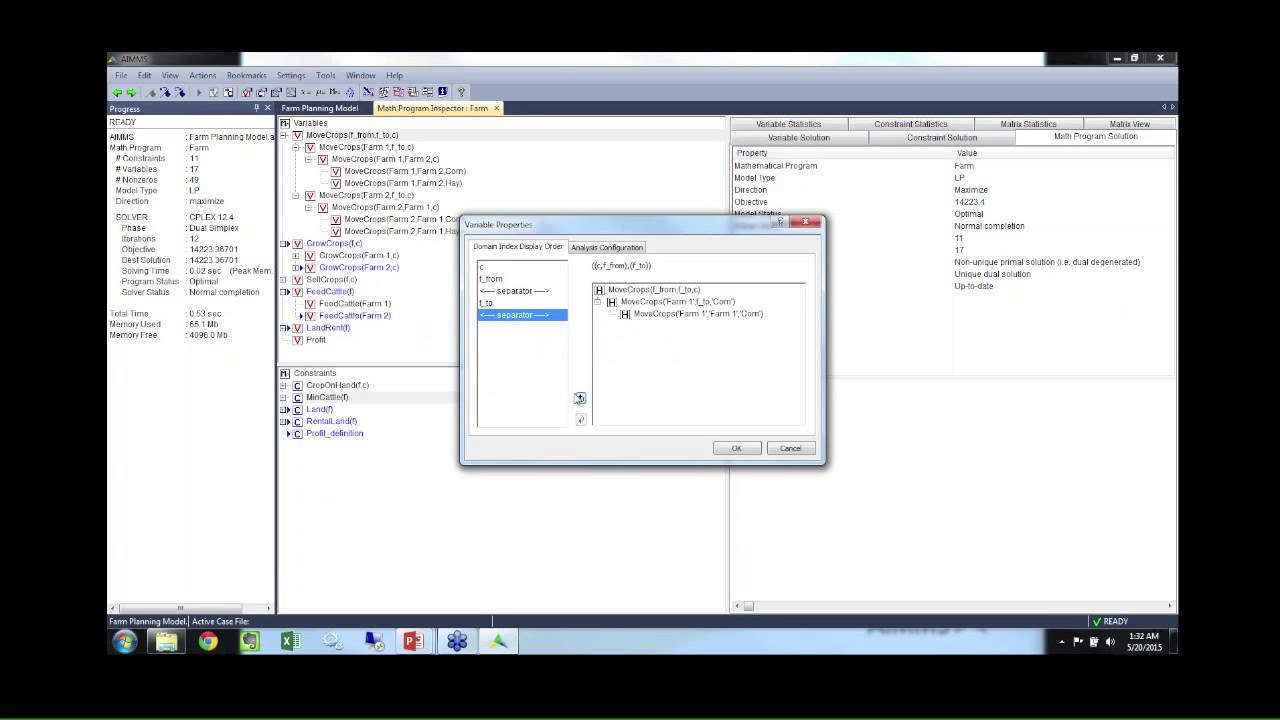Expand GrowCrops(Farm 1,c) node
This screenshot has width=1280, height=720.
point(296,256)
